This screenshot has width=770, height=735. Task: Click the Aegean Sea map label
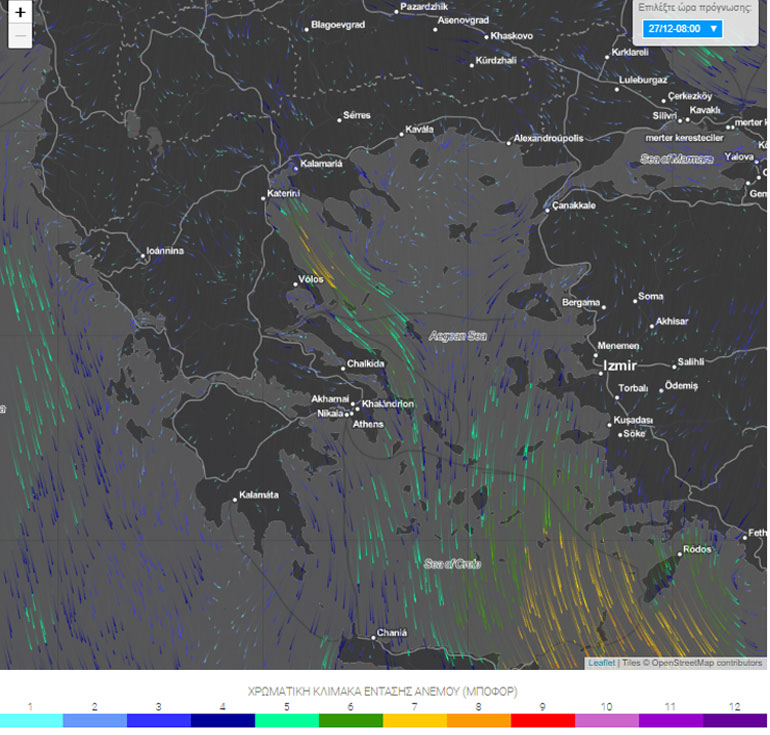click(x=457, y=337)
